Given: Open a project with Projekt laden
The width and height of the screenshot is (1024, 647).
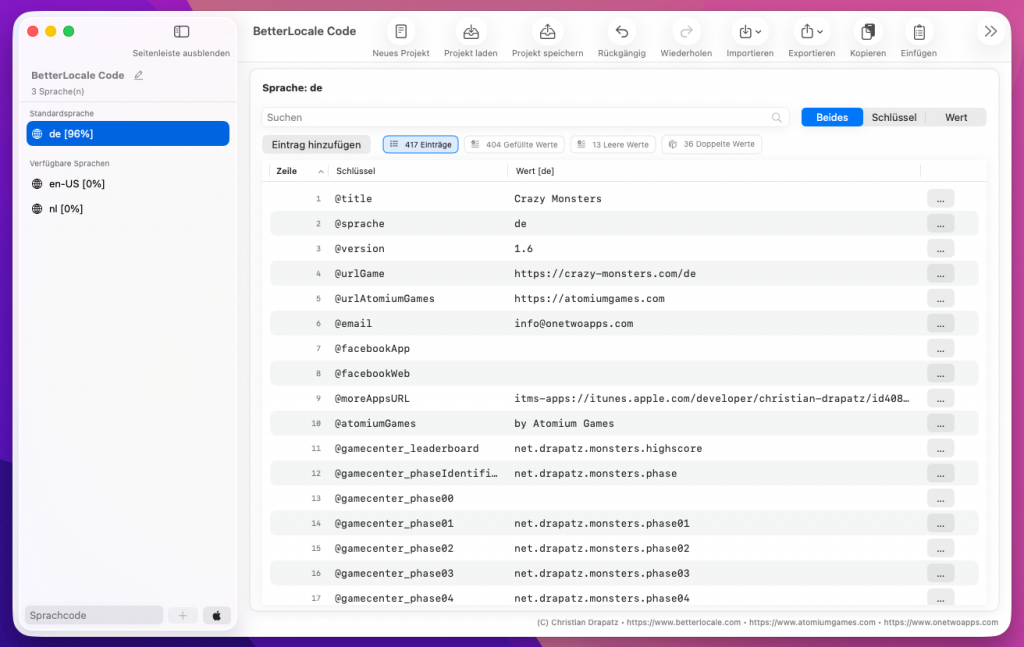Looking at the screenshot, I should (x=471, y=32).
